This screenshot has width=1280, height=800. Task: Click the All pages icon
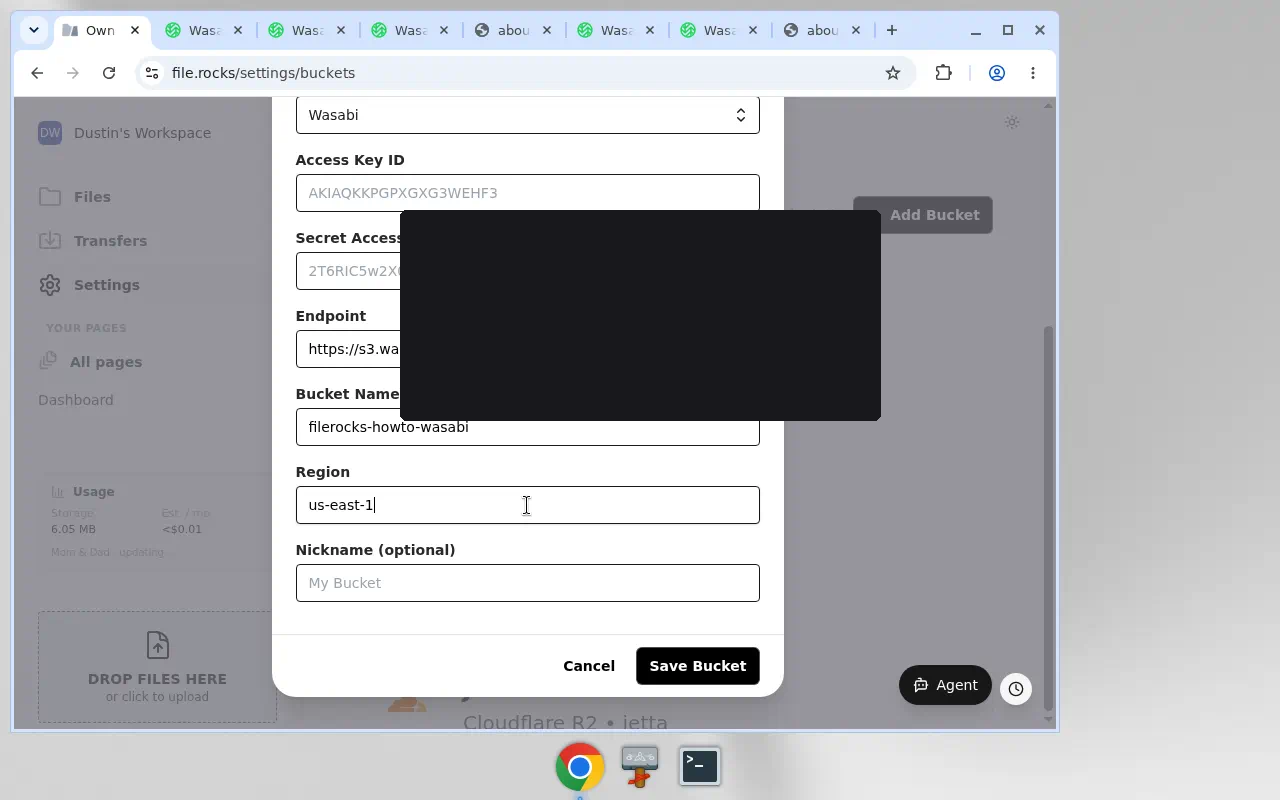pos(48,362)
